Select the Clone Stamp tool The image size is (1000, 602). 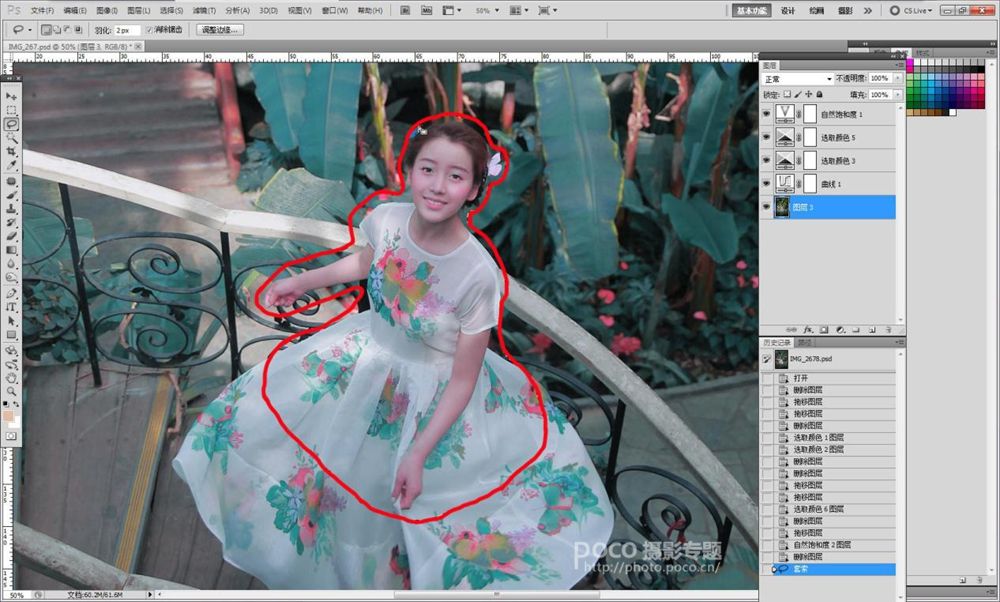(x=11, y=209)
